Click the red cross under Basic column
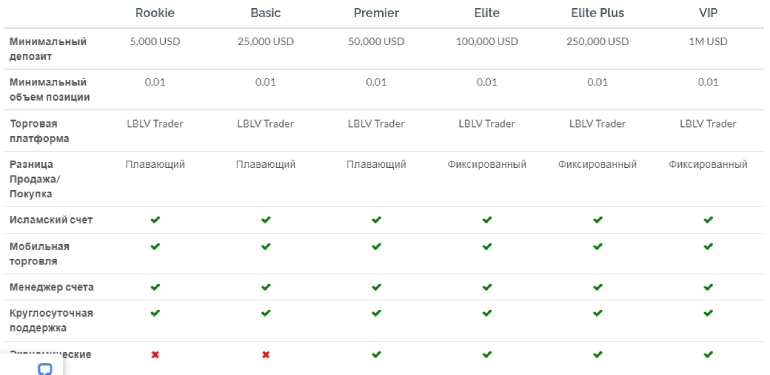Viewport: 770px width, 375px height. [266, 354]
